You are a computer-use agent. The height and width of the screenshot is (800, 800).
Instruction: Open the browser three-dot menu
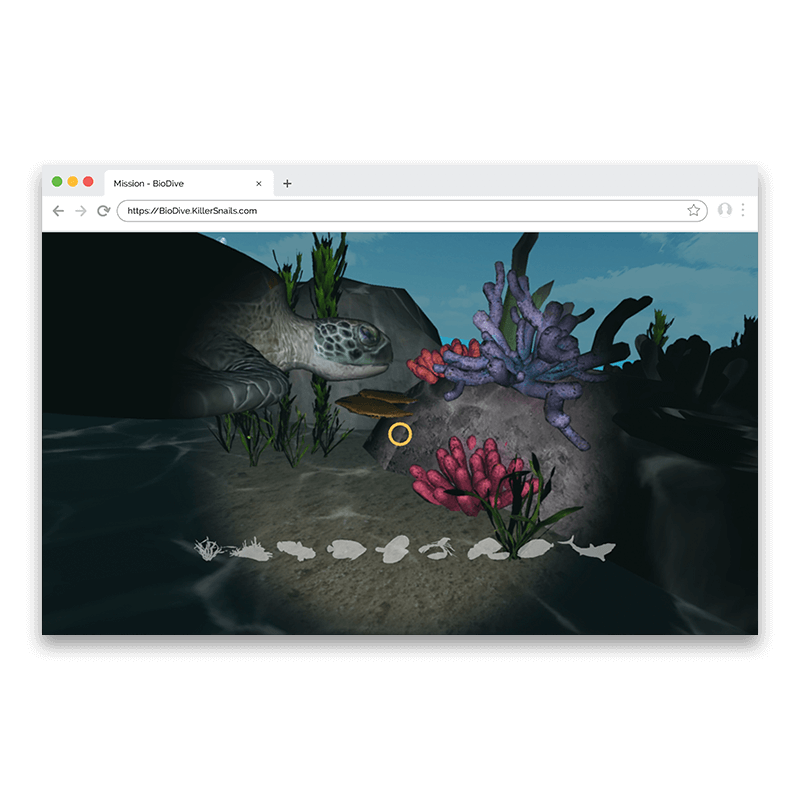(743, 211)
